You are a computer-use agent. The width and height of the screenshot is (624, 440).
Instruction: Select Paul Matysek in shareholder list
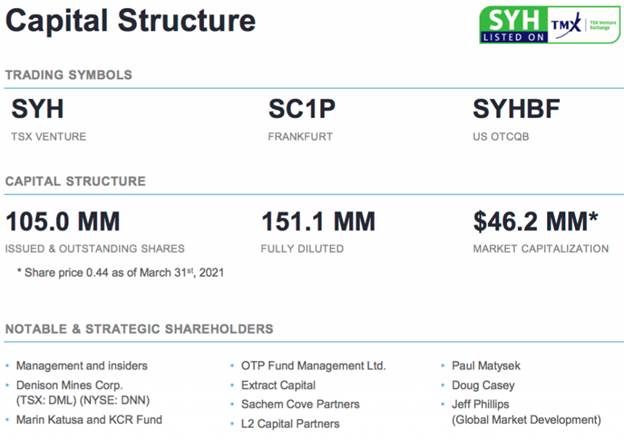(x=486, y=366)
